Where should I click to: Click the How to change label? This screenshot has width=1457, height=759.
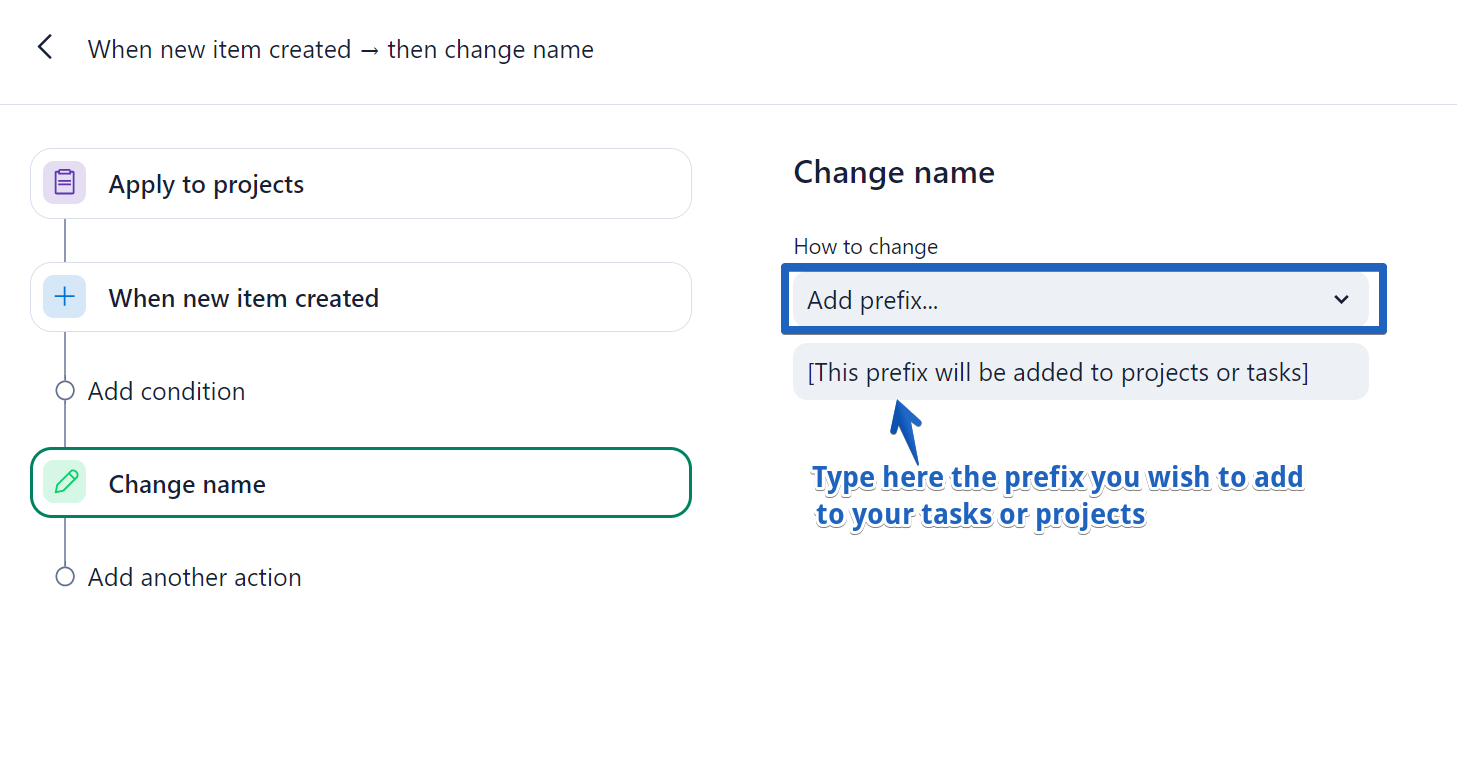[x=865, y=246]
